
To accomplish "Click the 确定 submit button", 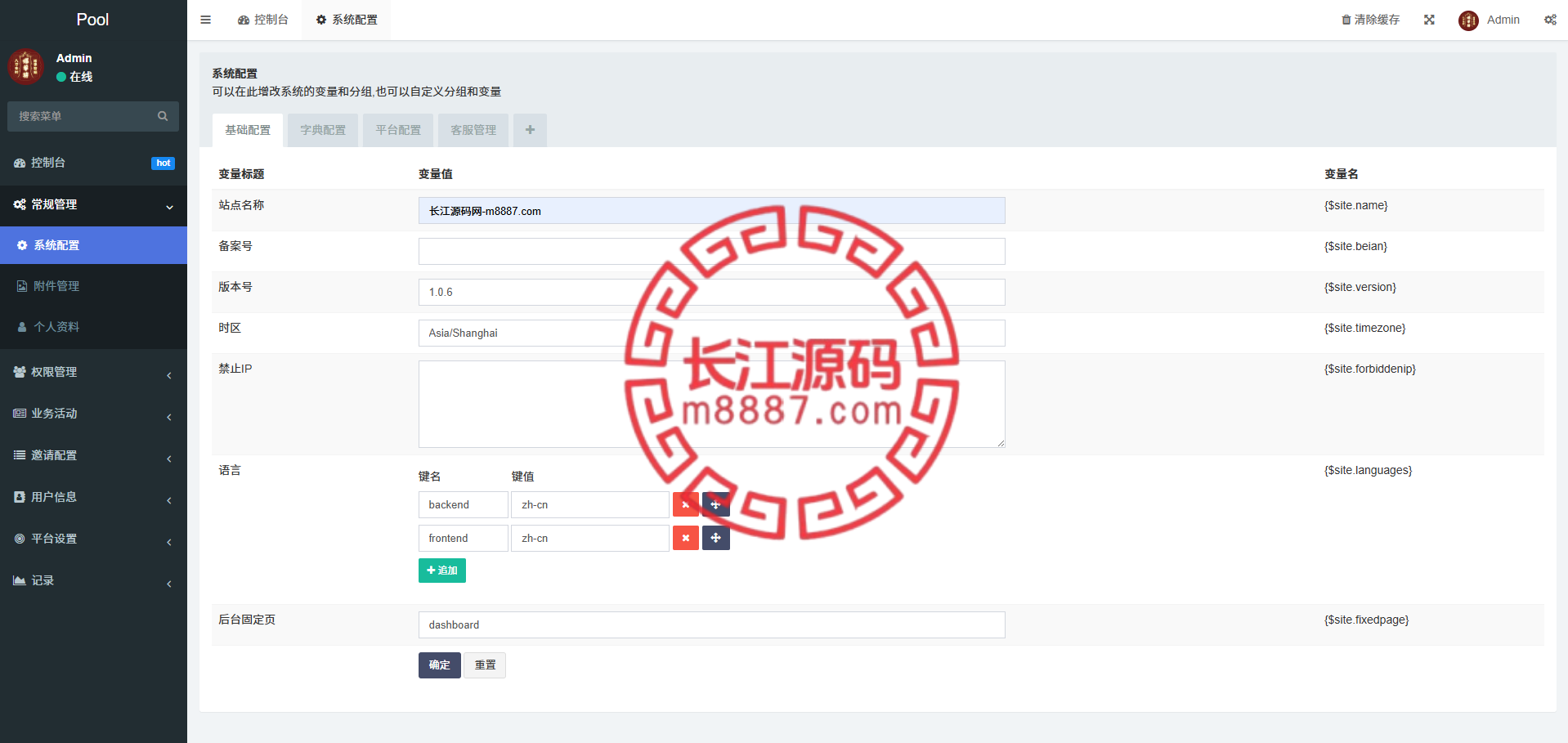I will tap(440, 665).
